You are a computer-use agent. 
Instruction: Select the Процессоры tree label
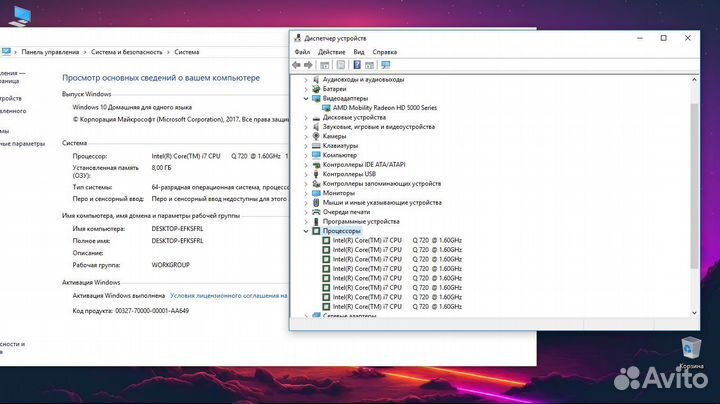(341, 231)
